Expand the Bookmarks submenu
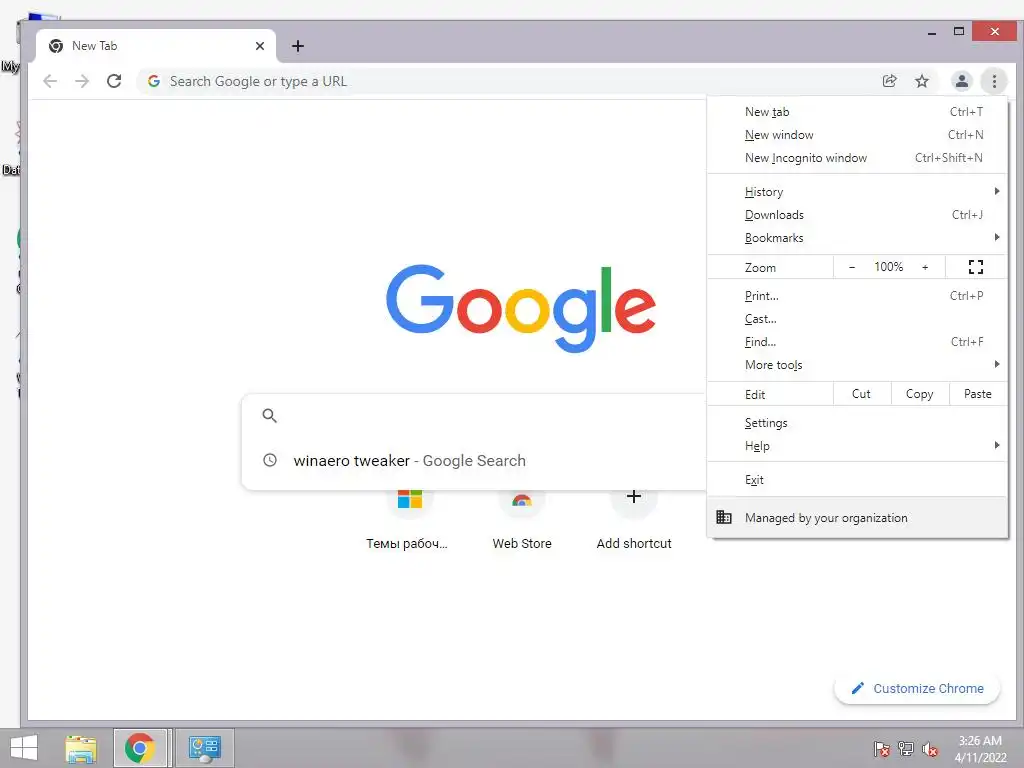Image resolution: width=1024 pixels, height=768 pixels. tap(857, 238)
